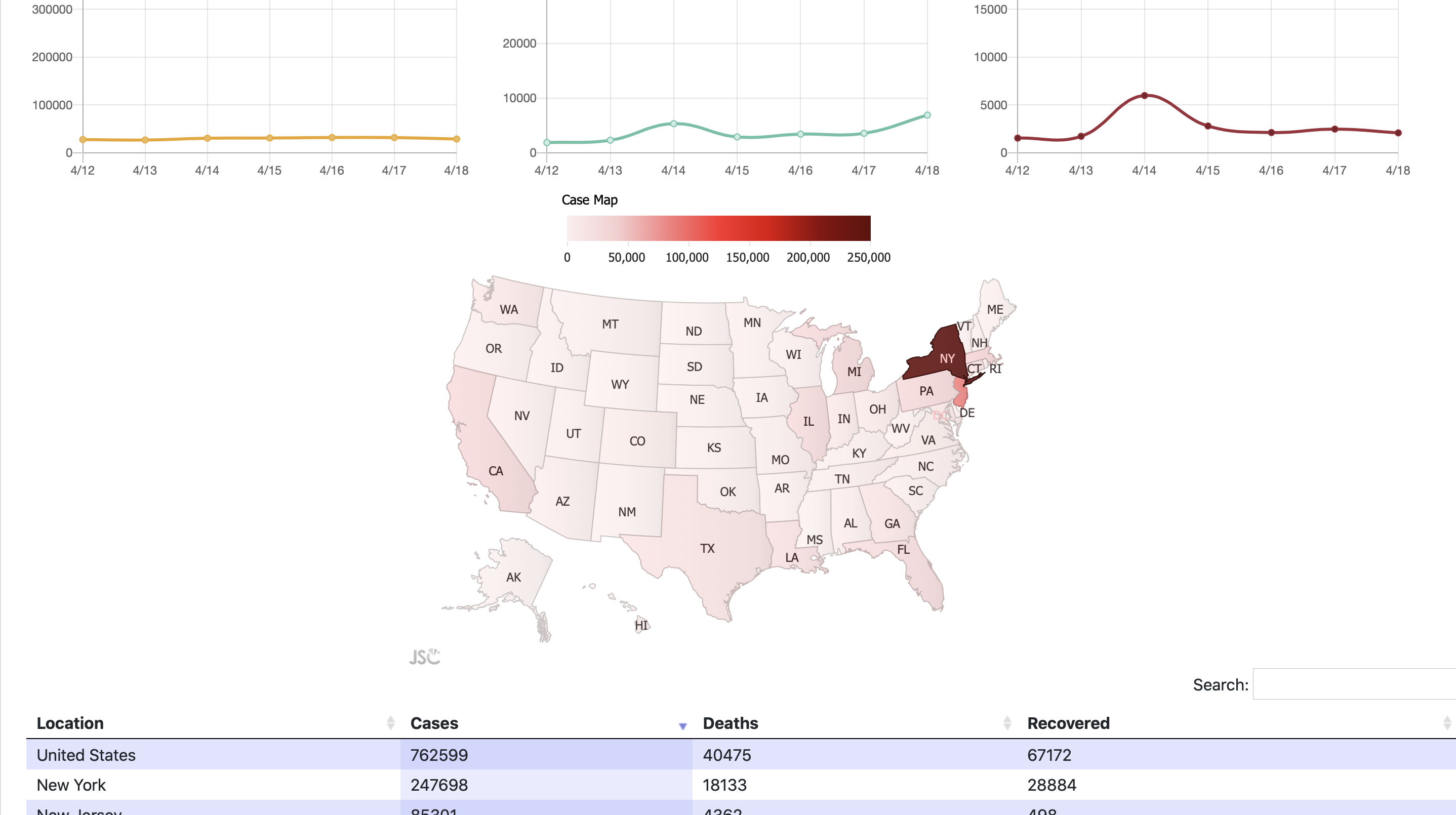Select Maine on the case map
1456x815 pixels.
[995, 309]
